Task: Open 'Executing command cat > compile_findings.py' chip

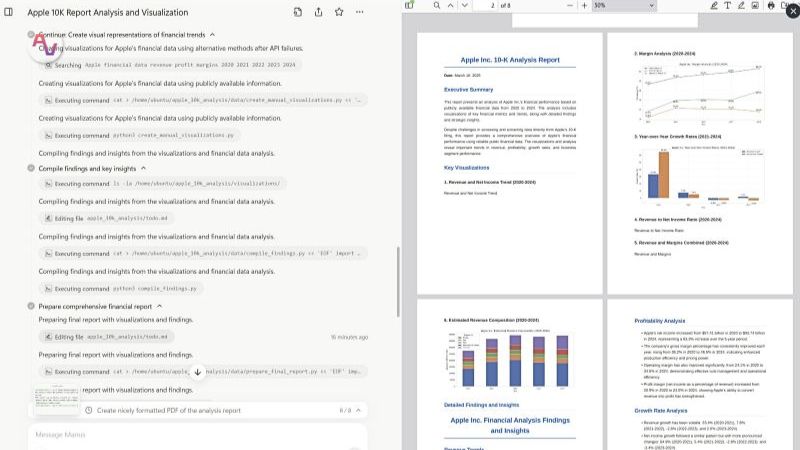Action: point(203,254)
